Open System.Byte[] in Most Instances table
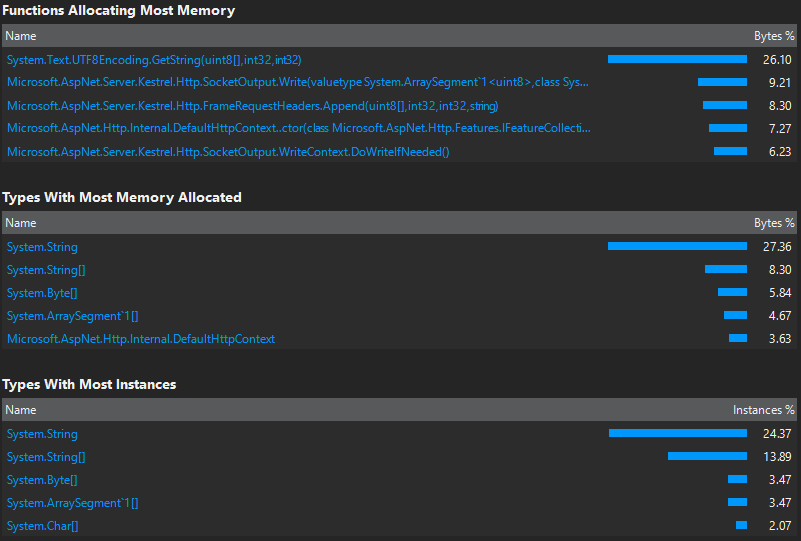 pos(42,480)
